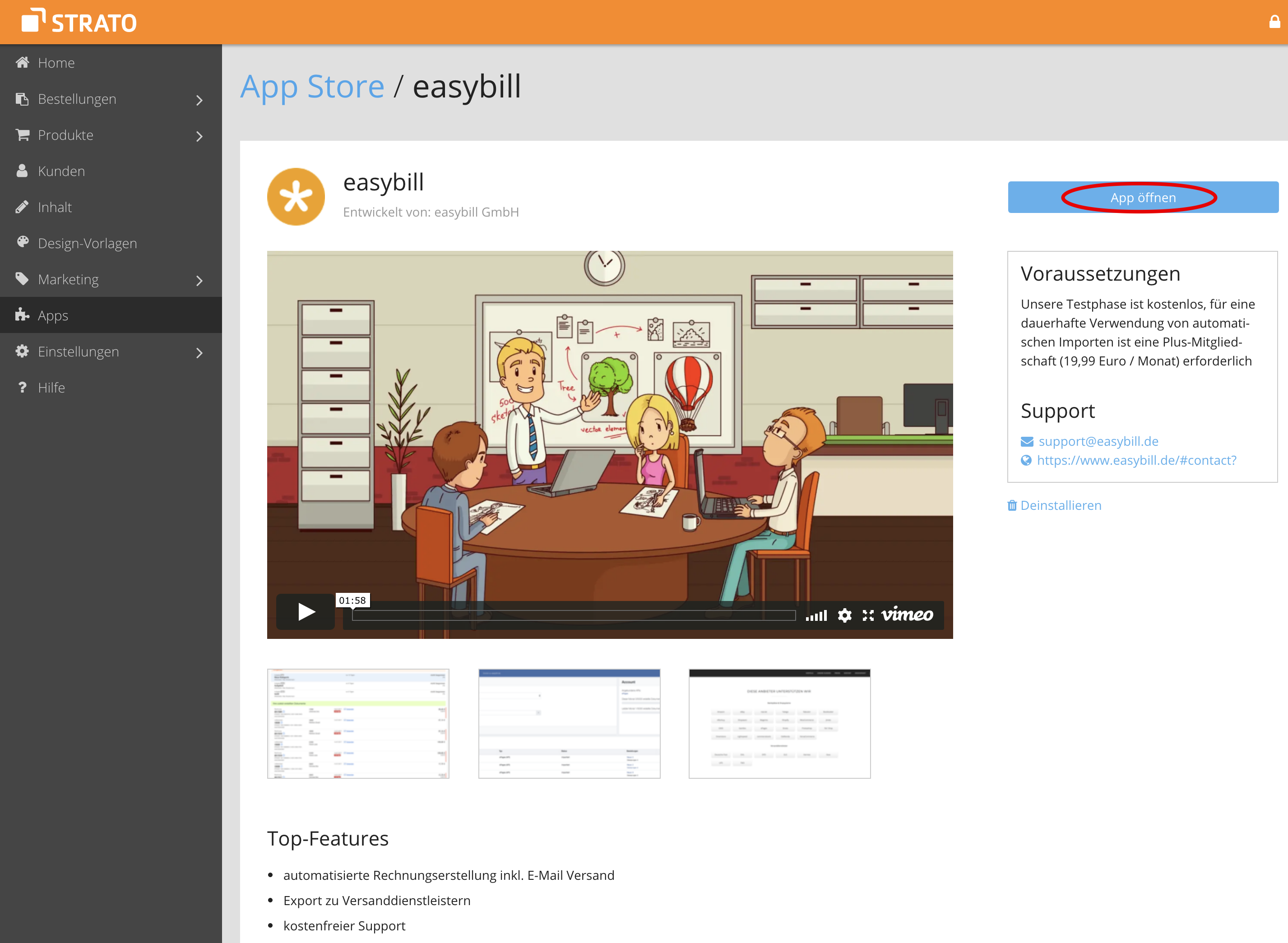
Task: Click the Inhalt pencil icon
Action: (x=22, y=207)
